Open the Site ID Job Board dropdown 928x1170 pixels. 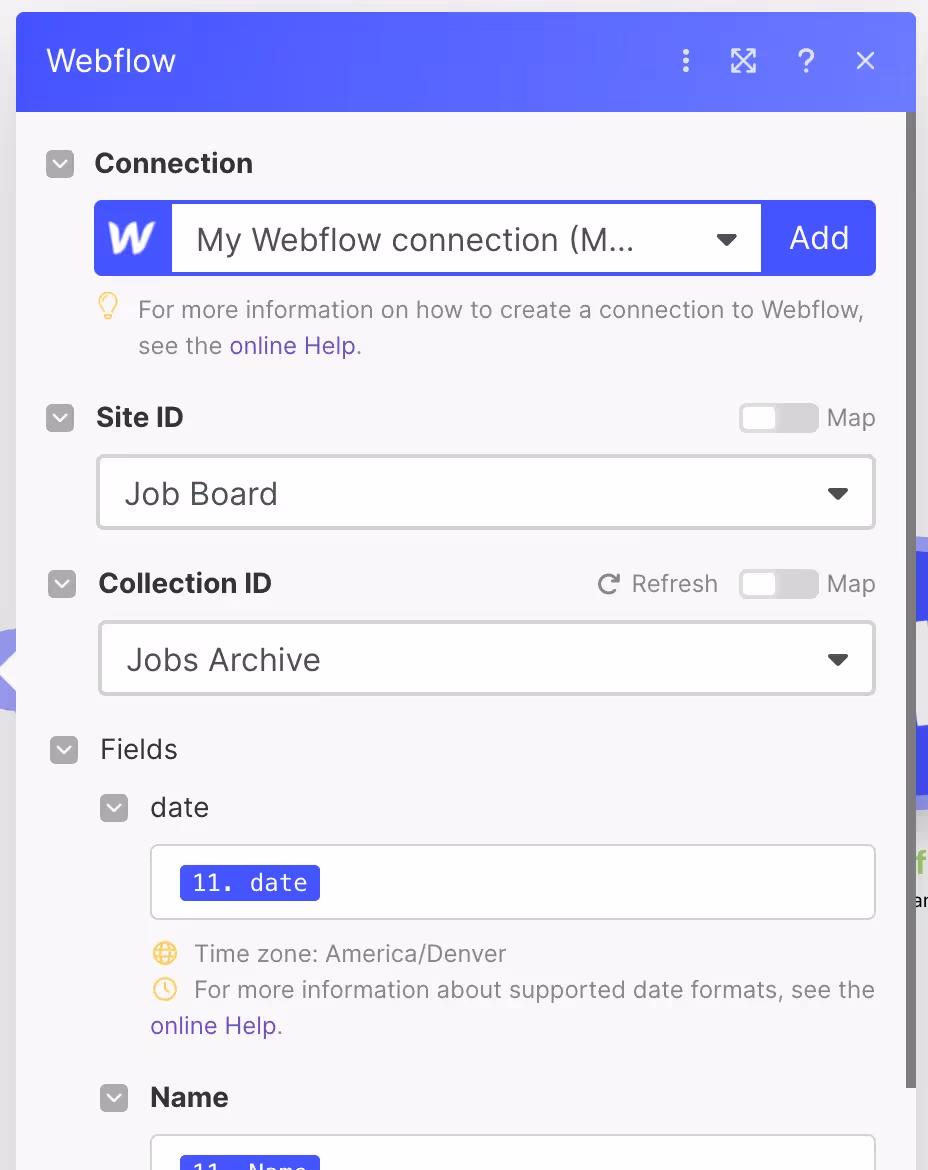[486, 492]
